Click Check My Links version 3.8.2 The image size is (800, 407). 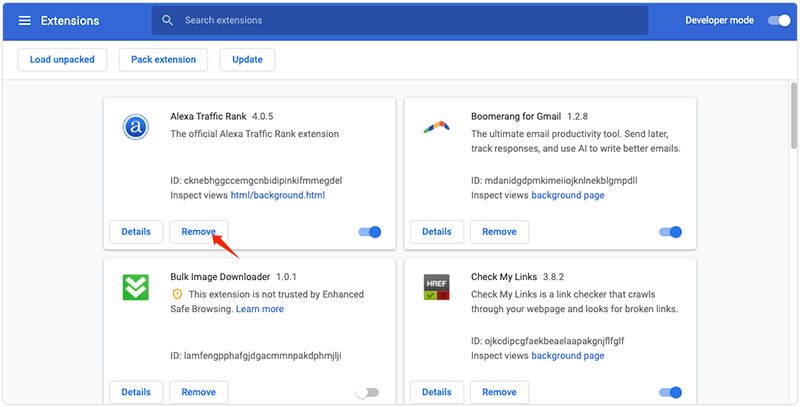click(554, 277)
